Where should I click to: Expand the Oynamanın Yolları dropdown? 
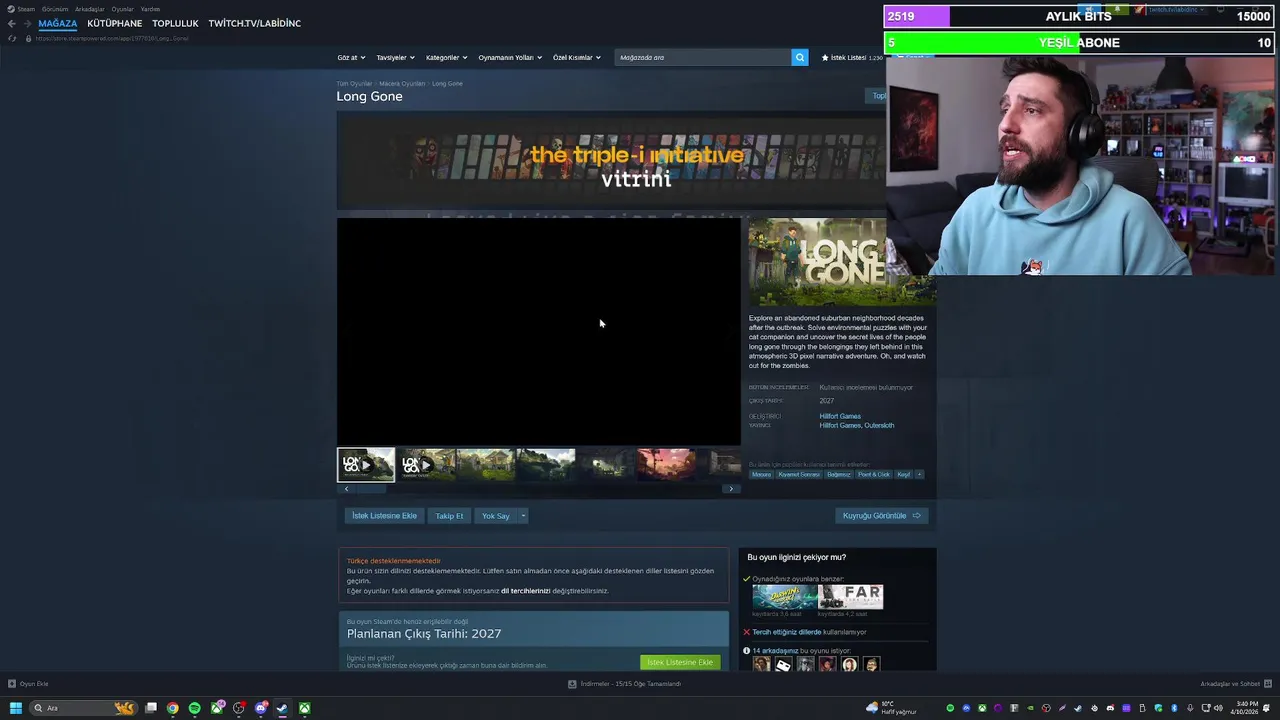[510, 57]
